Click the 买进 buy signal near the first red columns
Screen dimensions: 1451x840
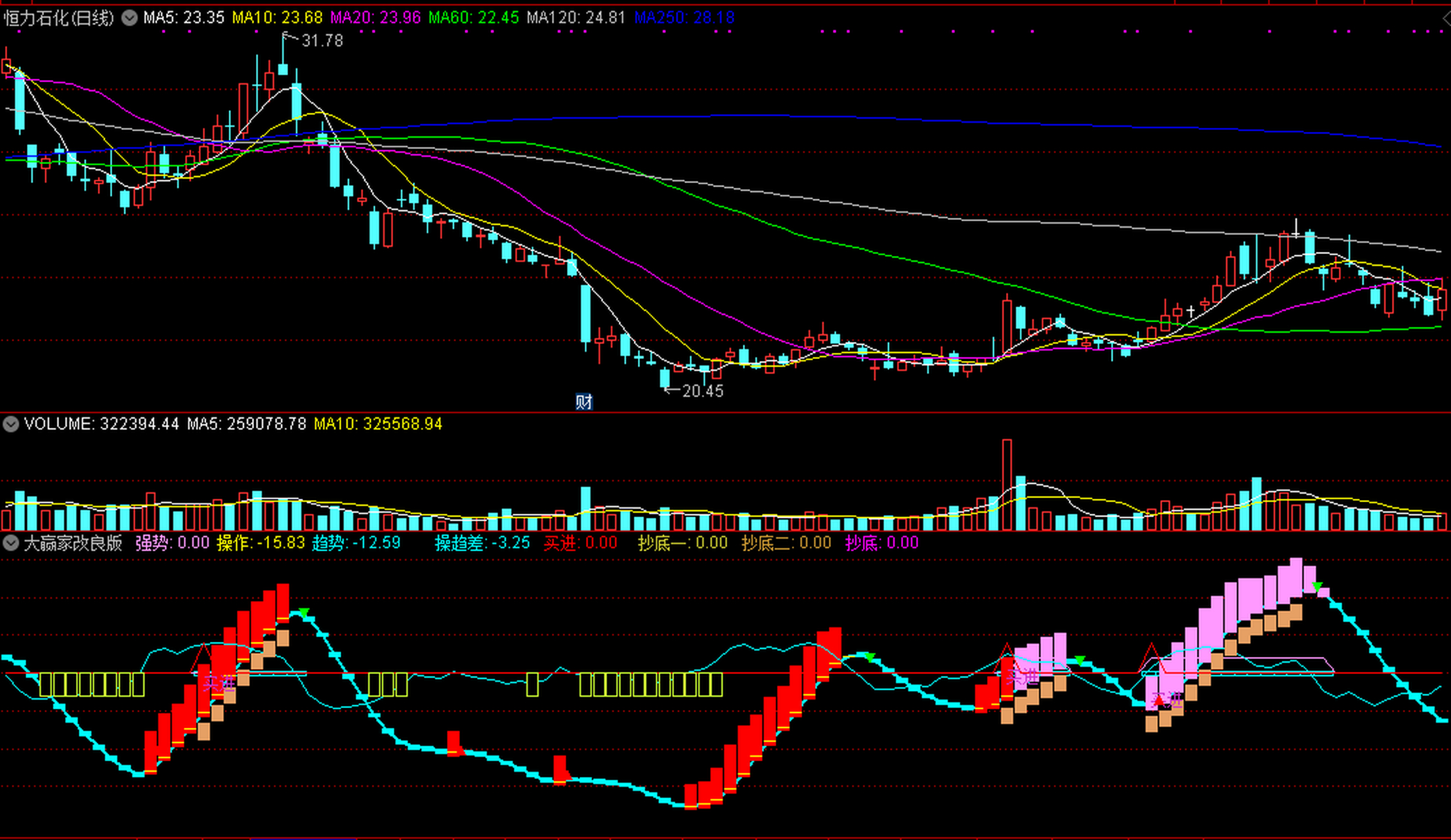tap(218, 683)
